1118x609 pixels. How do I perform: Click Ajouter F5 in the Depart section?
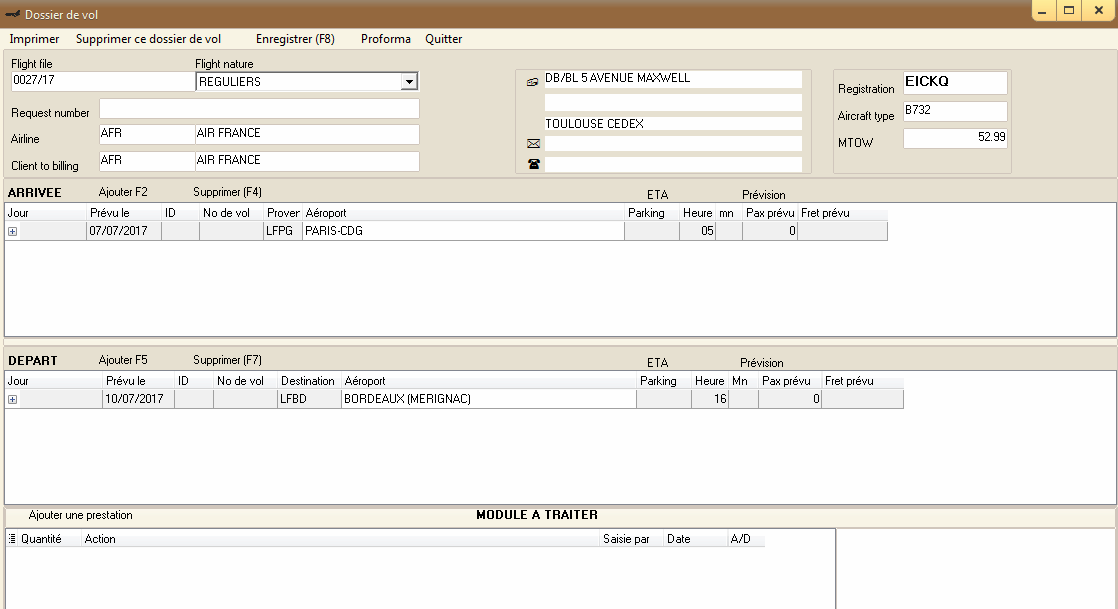click(x=123, y=360)
